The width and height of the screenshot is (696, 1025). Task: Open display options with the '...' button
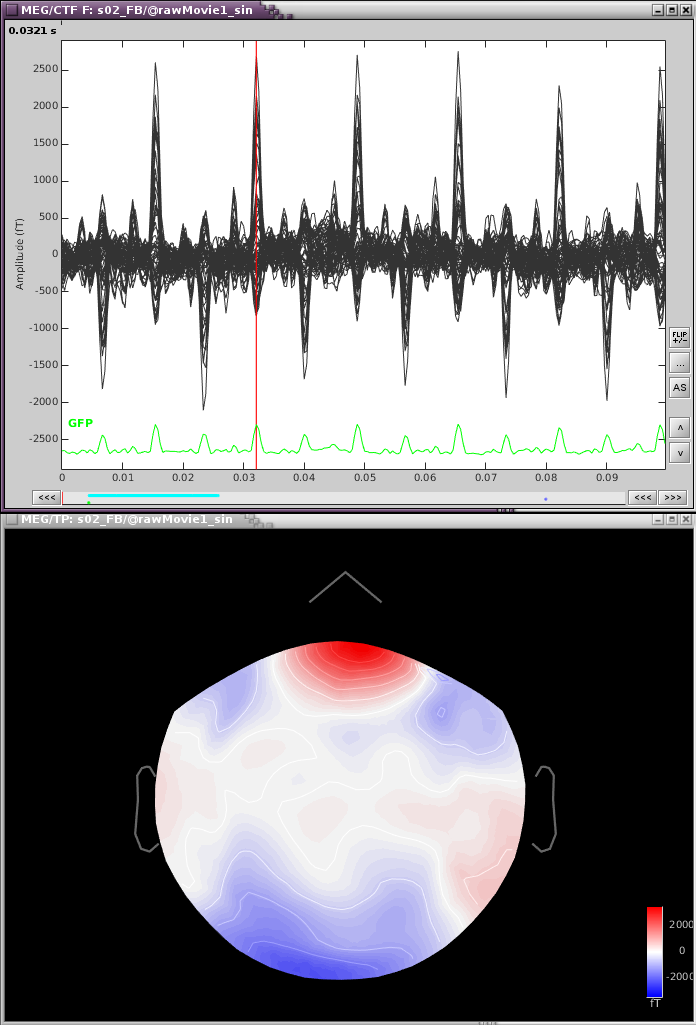[x=680, y=363]
